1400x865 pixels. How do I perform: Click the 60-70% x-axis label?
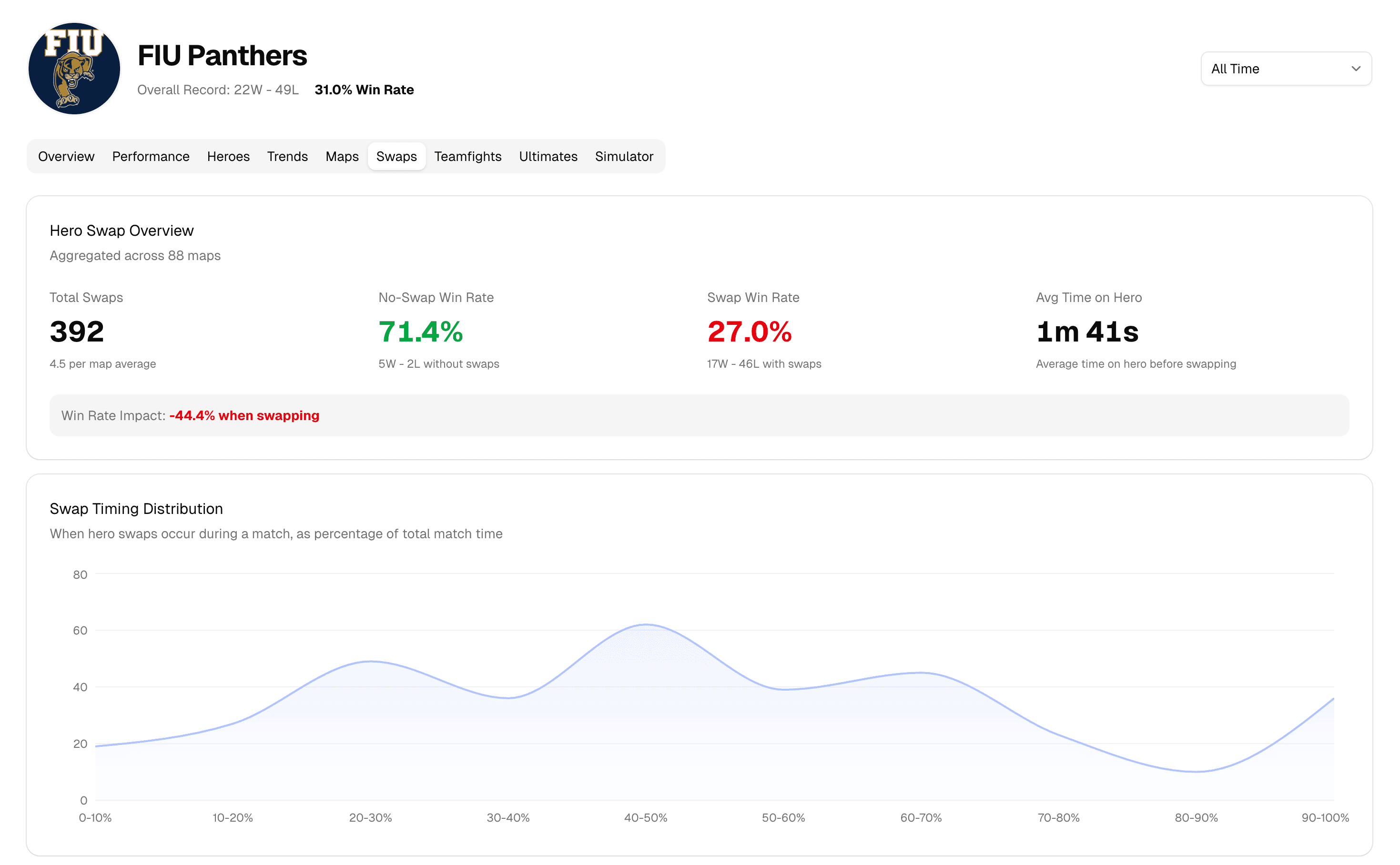point(920,817)
